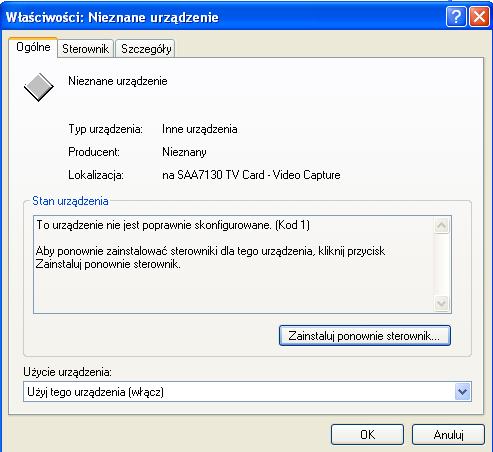Confirm with the OK button
The image size is (493, 452).
click(x=367, y=435)
